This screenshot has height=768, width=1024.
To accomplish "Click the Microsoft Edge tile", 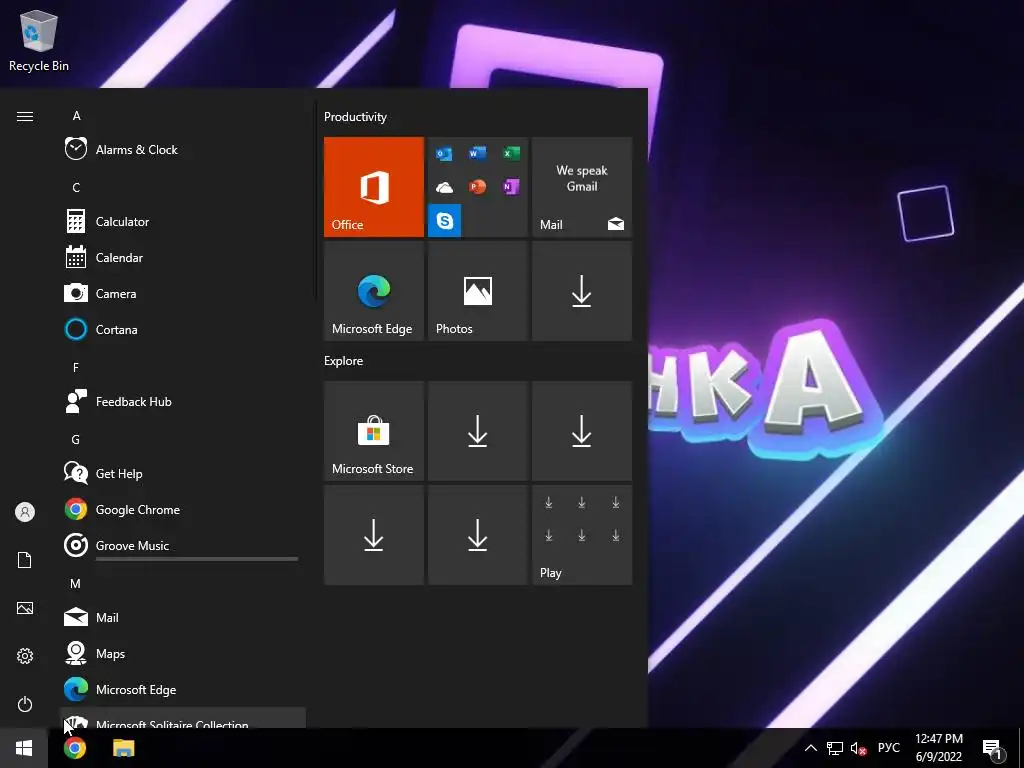I will pos(374,291).
